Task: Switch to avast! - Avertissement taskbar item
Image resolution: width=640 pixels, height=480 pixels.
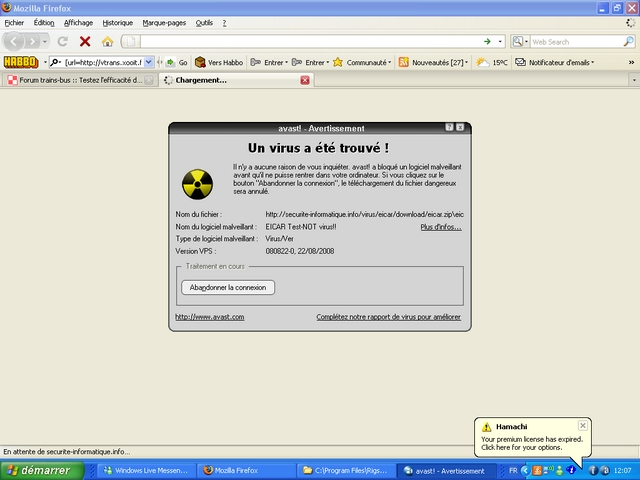Action: [x=446, y=471]
